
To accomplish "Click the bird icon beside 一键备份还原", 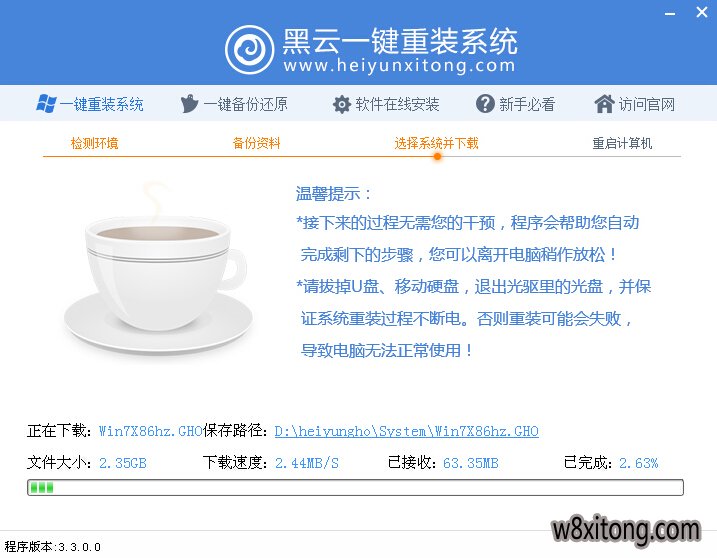I will click(x=189, y=104).
